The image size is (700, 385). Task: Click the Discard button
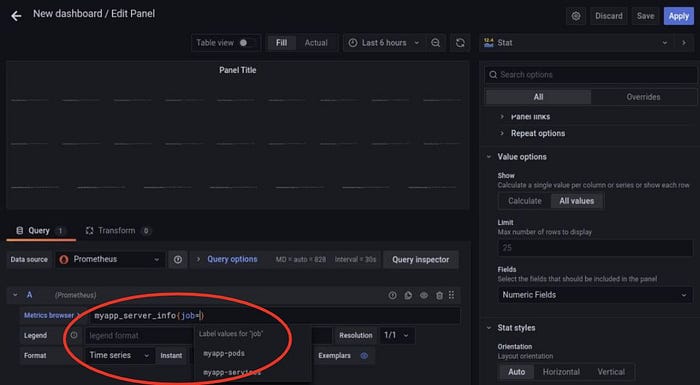tap(608, 16)
